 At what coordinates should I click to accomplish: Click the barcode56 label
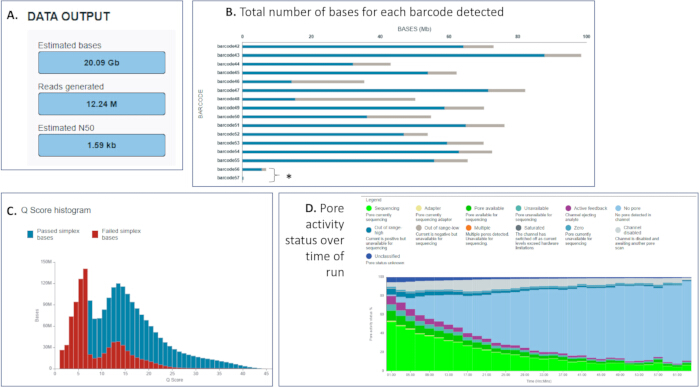(x=229, y=169)
